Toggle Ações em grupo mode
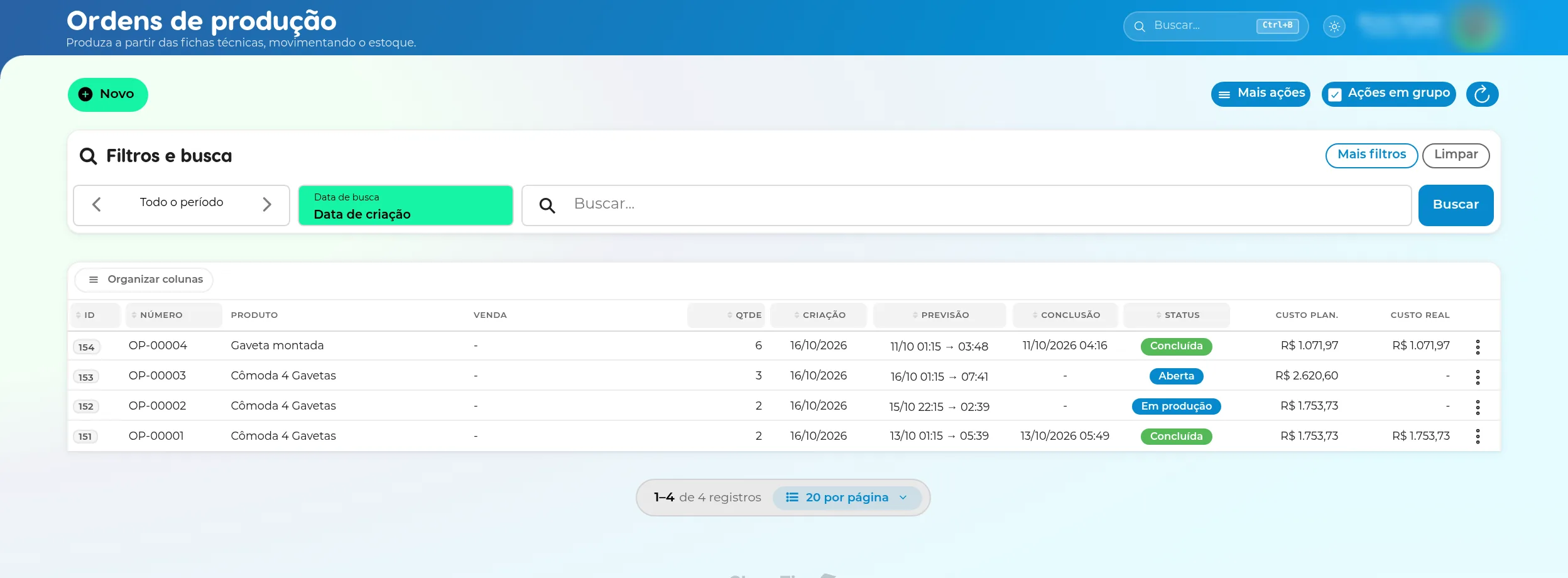Viewport: 1568px width, 578px height. tap(1388, 94)
